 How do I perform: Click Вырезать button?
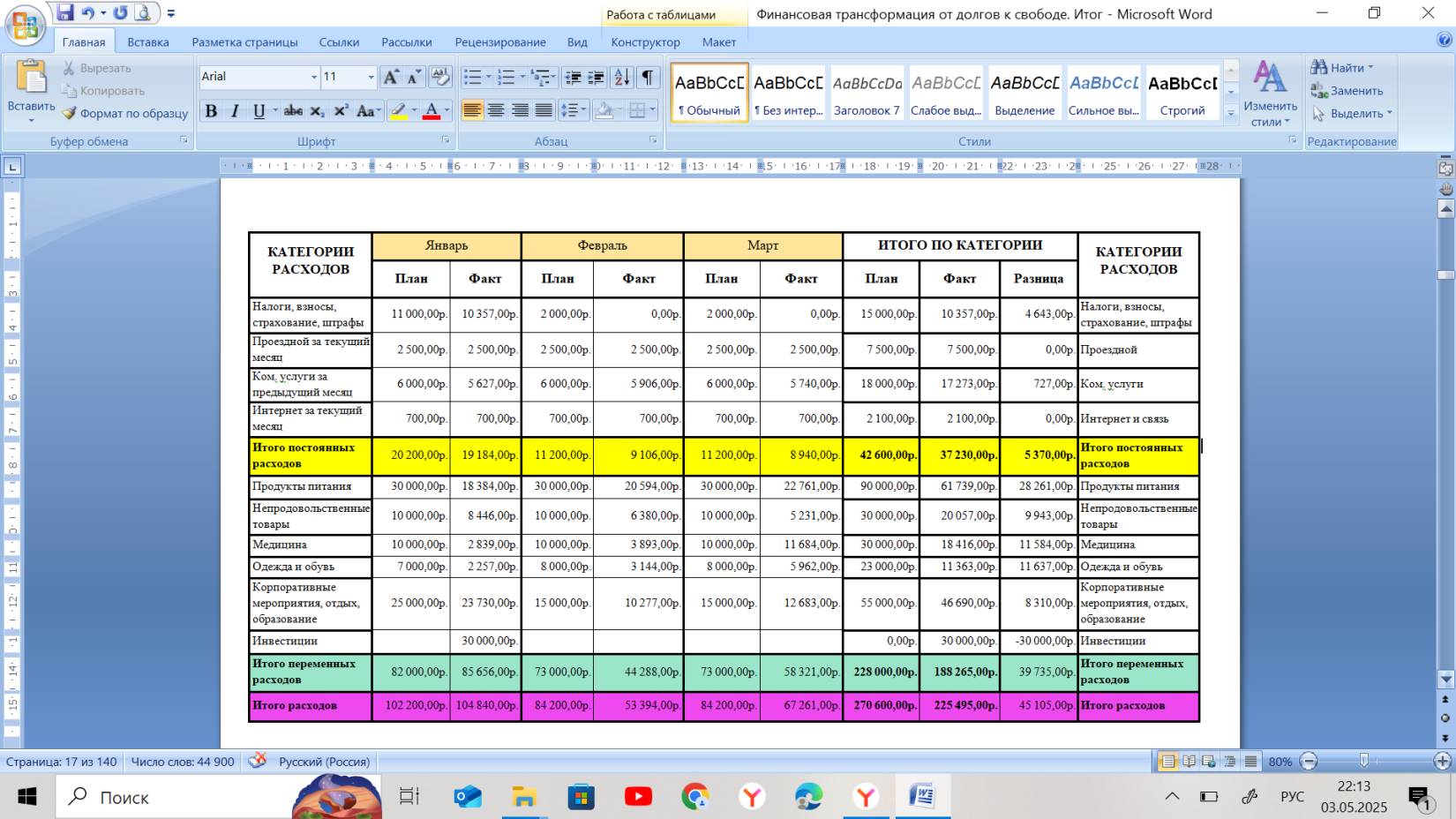point(96,68)
